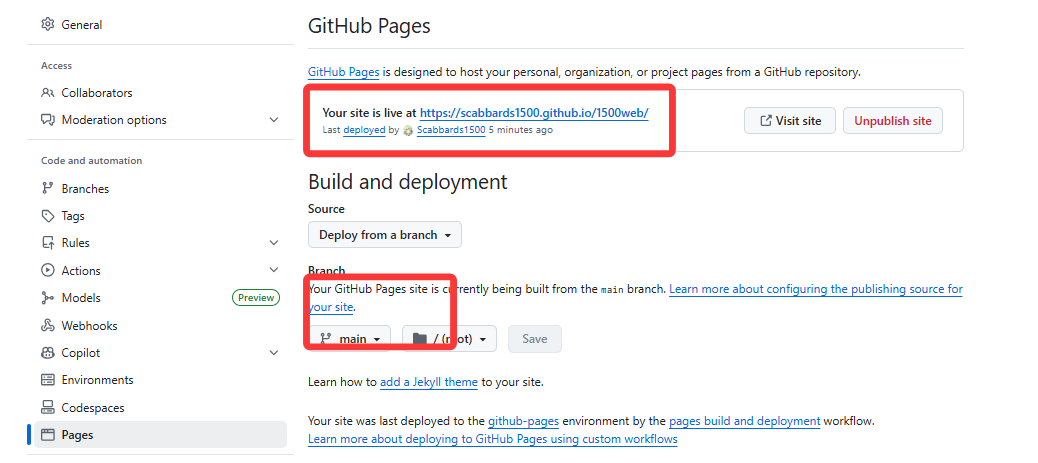Click the Scabbards1500 avatar image

(408, 130)
